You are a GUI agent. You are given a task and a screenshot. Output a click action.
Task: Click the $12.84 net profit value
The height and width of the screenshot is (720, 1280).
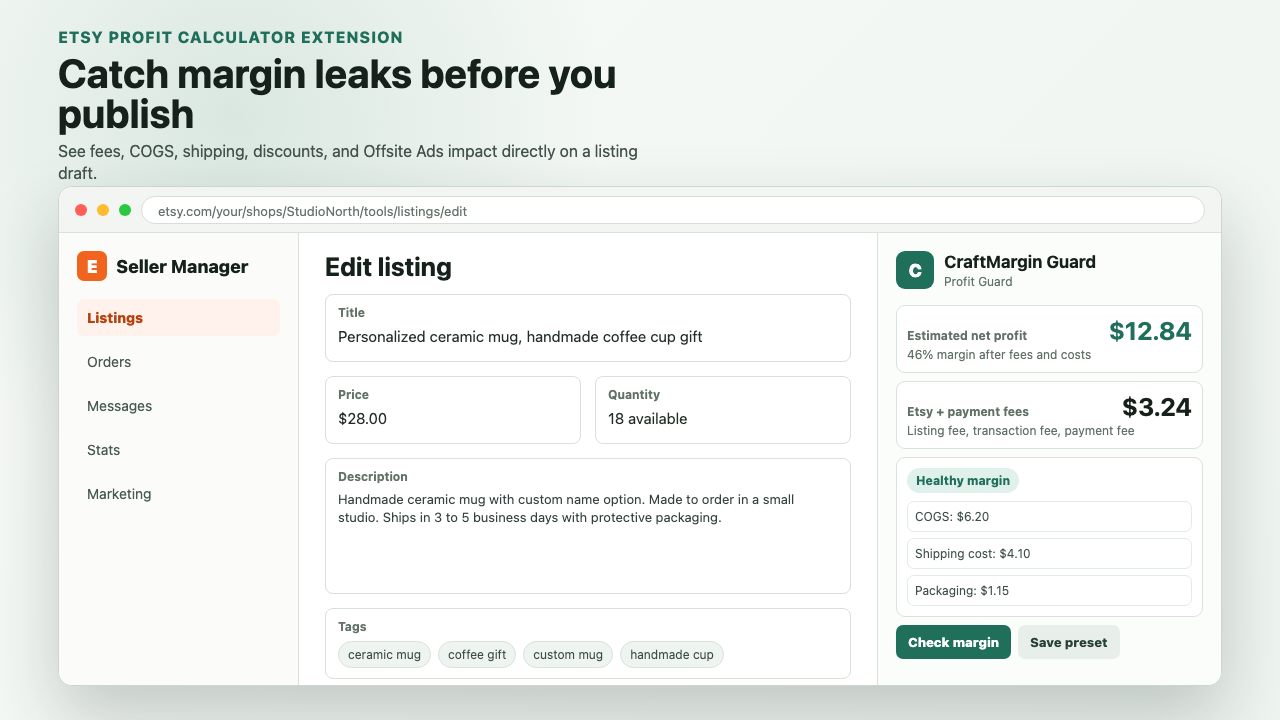(x=1150, y=331)
